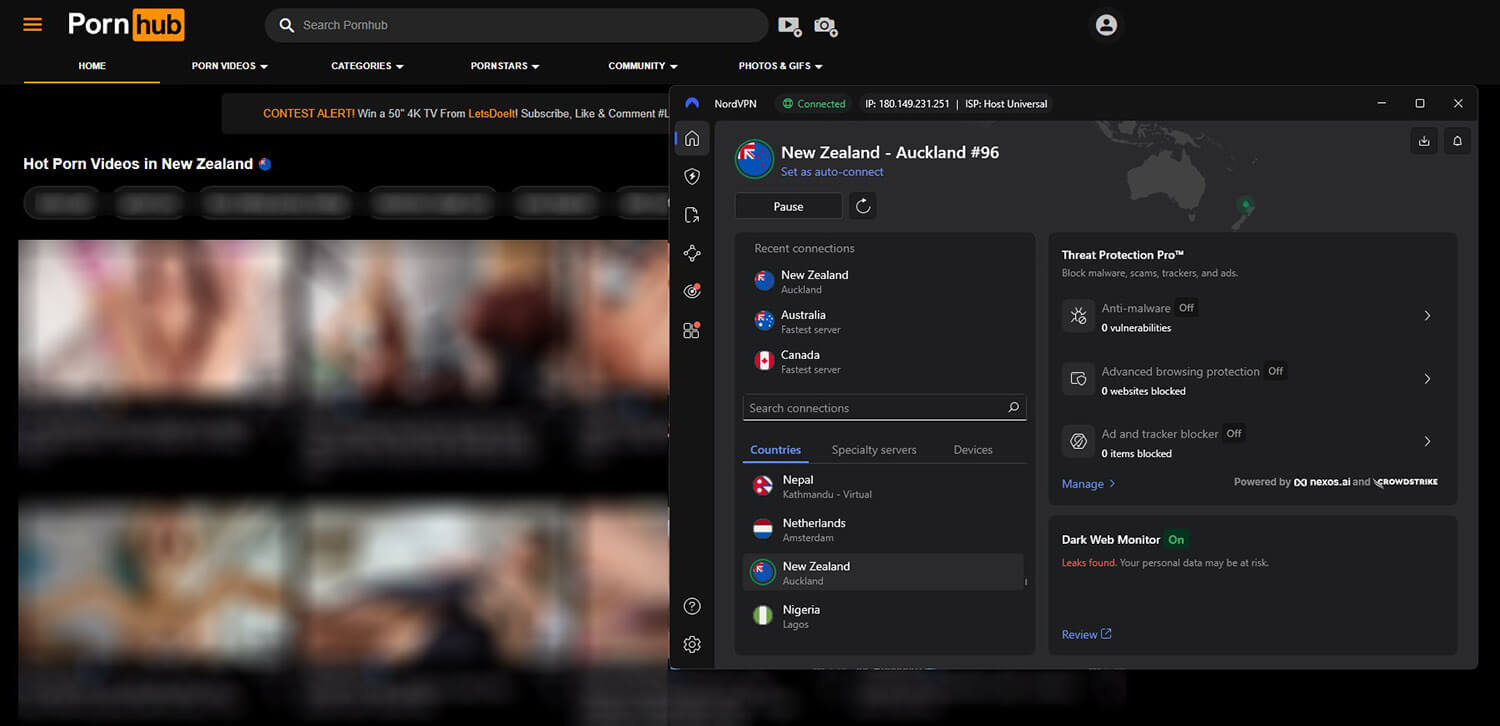1500x726 pixels.
Task: Open NordVPN home sidebar icon
Action: pos(692,138)
